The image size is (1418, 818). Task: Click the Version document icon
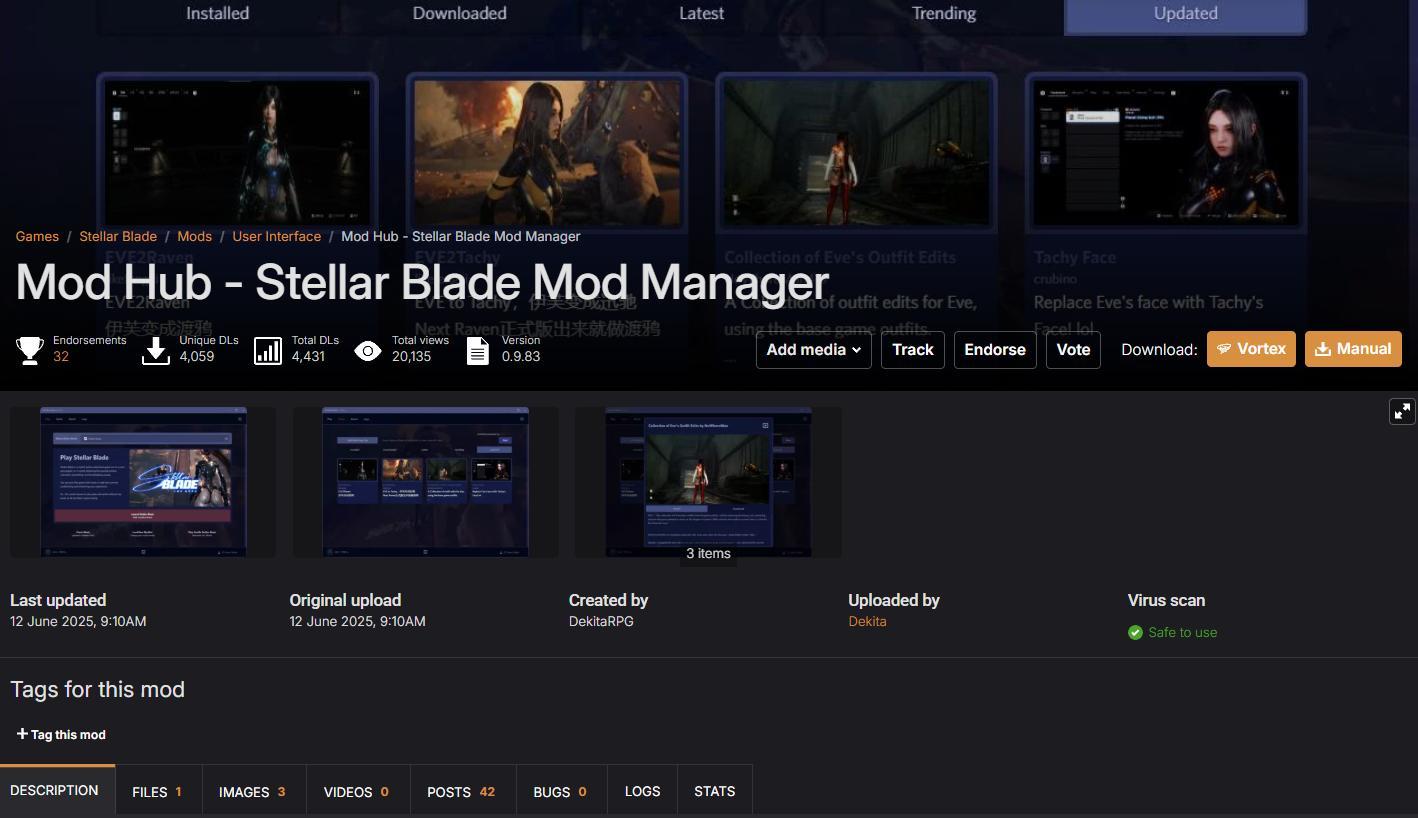pyautogui.click(x=477, y=350)
